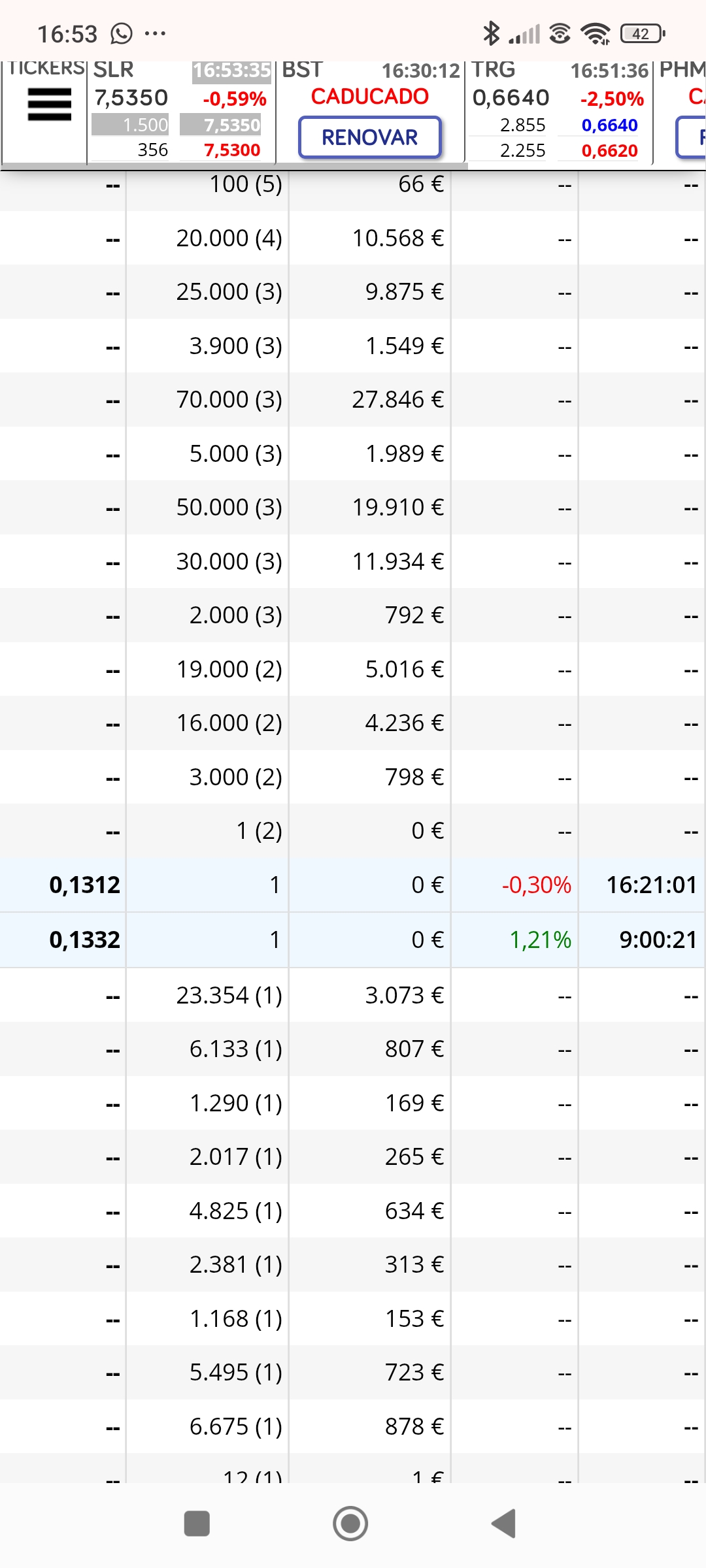This screenshot has width=706, height=1568.
Task: Select the SLR ticker card
Action: [x=181, y=111]
